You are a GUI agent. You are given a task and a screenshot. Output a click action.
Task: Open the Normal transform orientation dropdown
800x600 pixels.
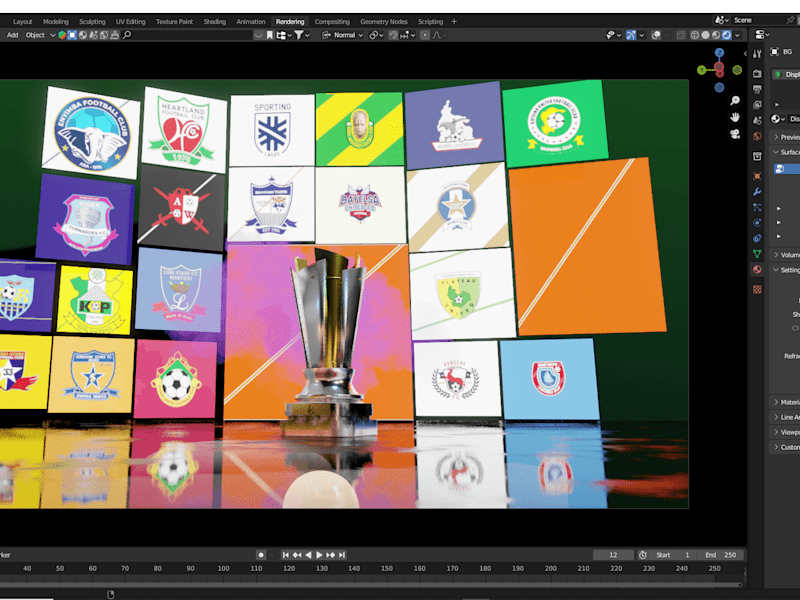tap(343, 35)
